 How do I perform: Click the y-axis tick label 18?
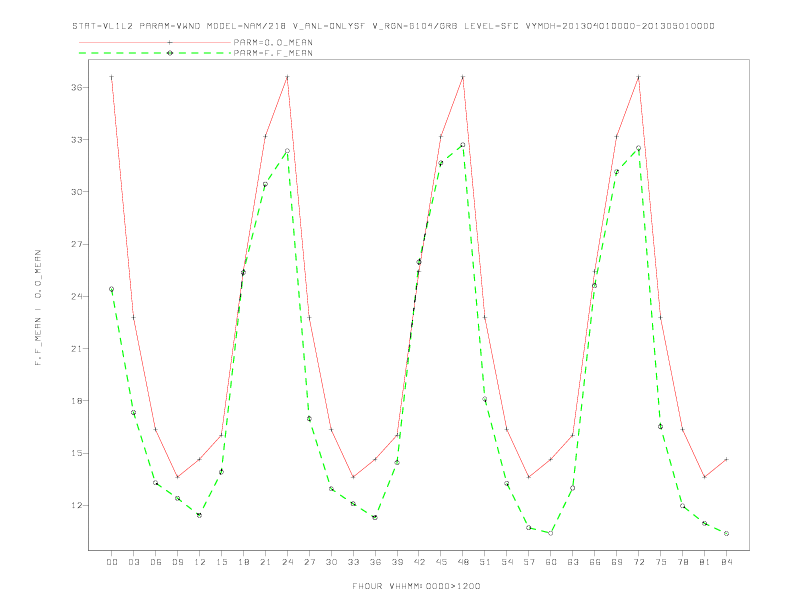[77, 401]
